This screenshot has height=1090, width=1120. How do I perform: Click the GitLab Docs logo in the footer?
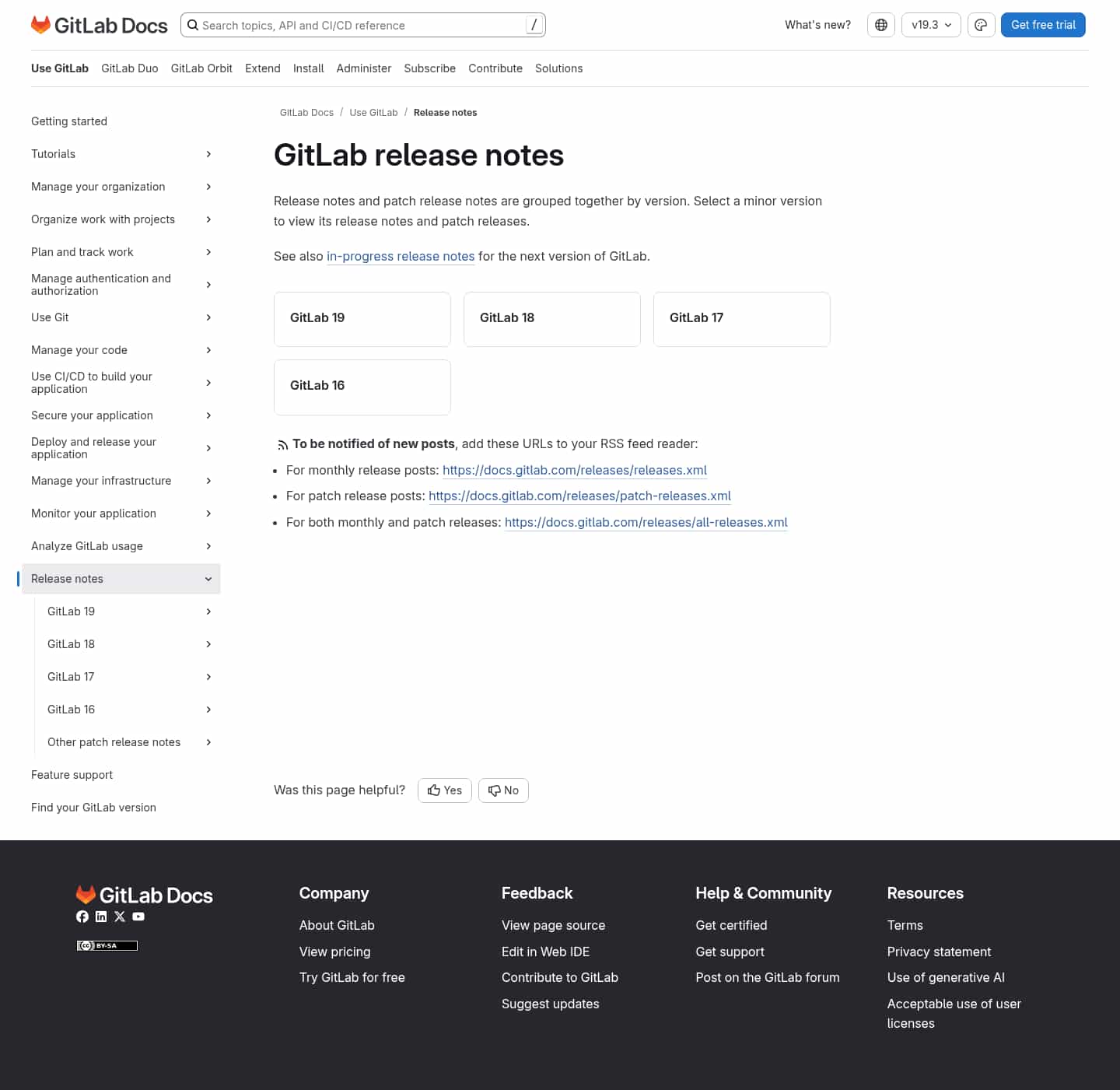pos(145,895)
